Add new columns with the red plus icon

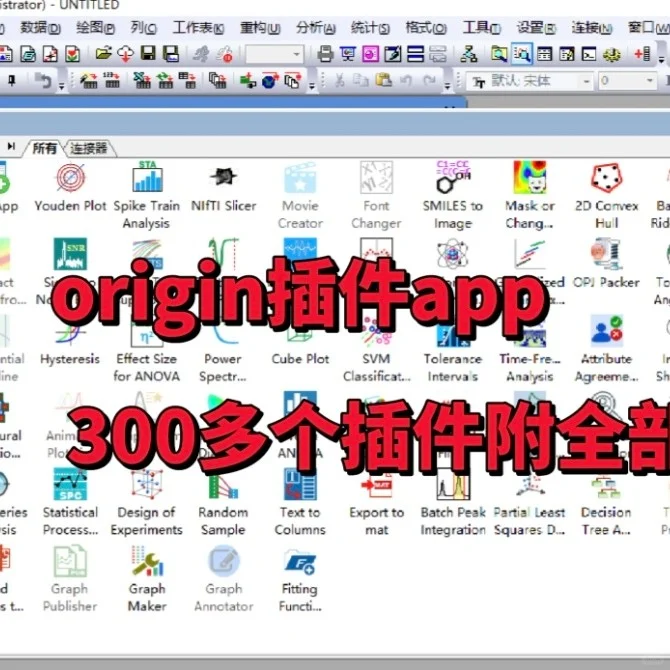click(643, 54)
